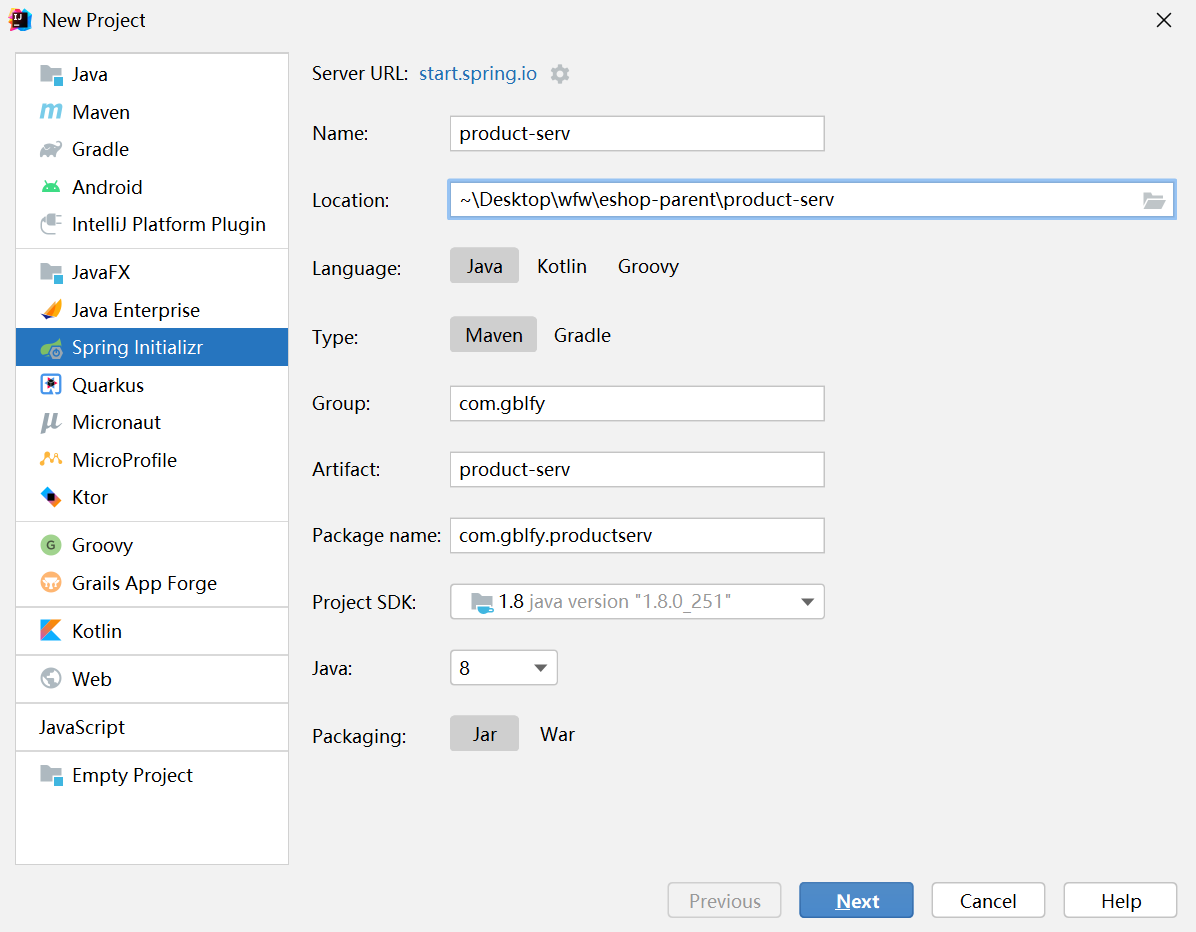This screenshot has height=932, width=1196.
Task: Choose Maven as build type
Action: point(494,335)
